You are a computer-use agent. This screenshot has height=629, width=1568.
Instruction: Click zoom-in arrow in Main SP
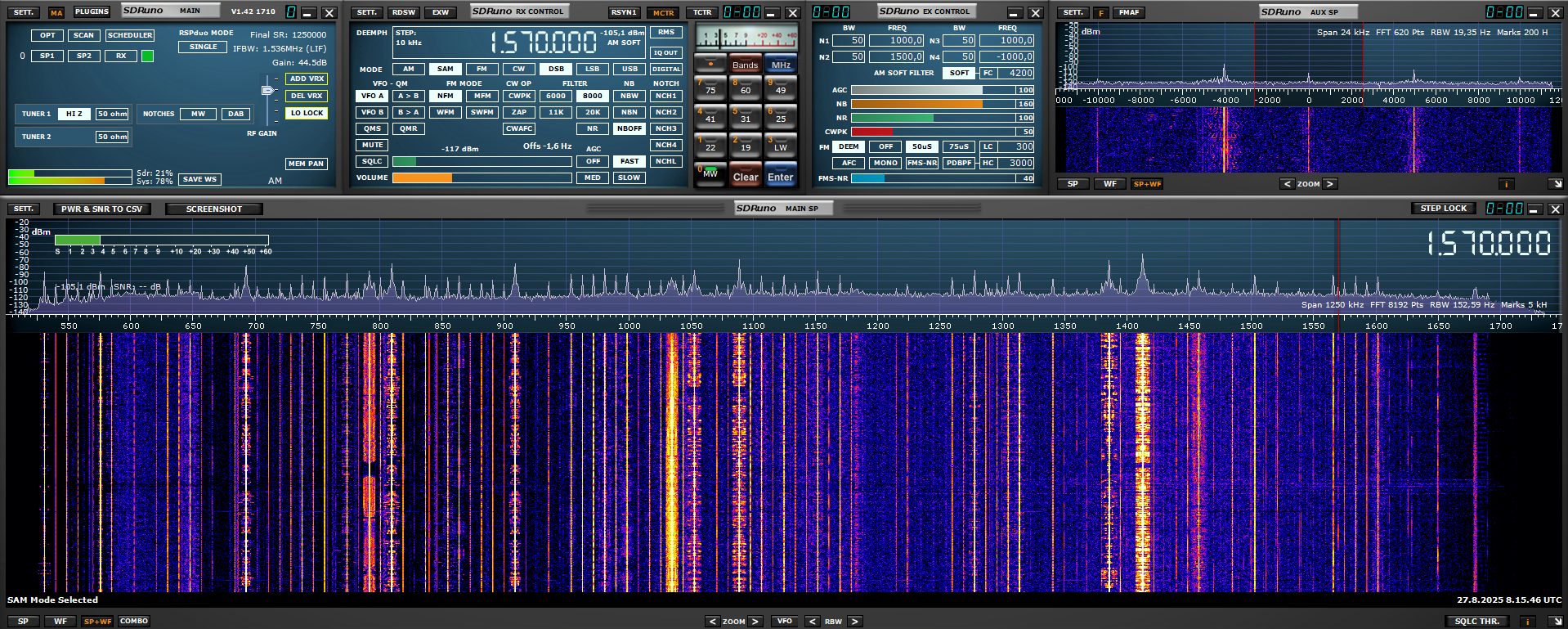pos(755,622)
